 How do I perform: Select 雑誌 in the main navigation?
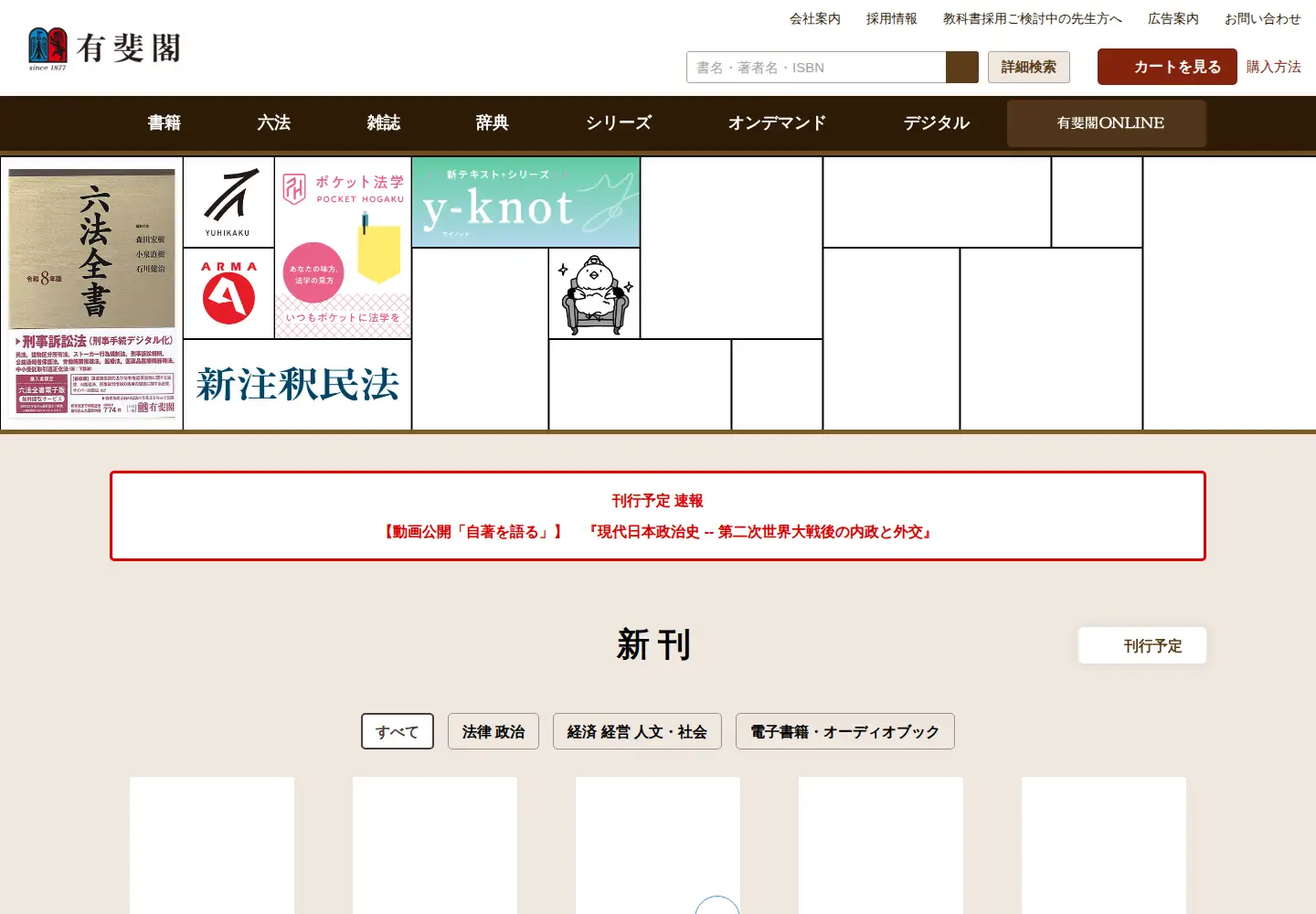(x=384, y=122)
